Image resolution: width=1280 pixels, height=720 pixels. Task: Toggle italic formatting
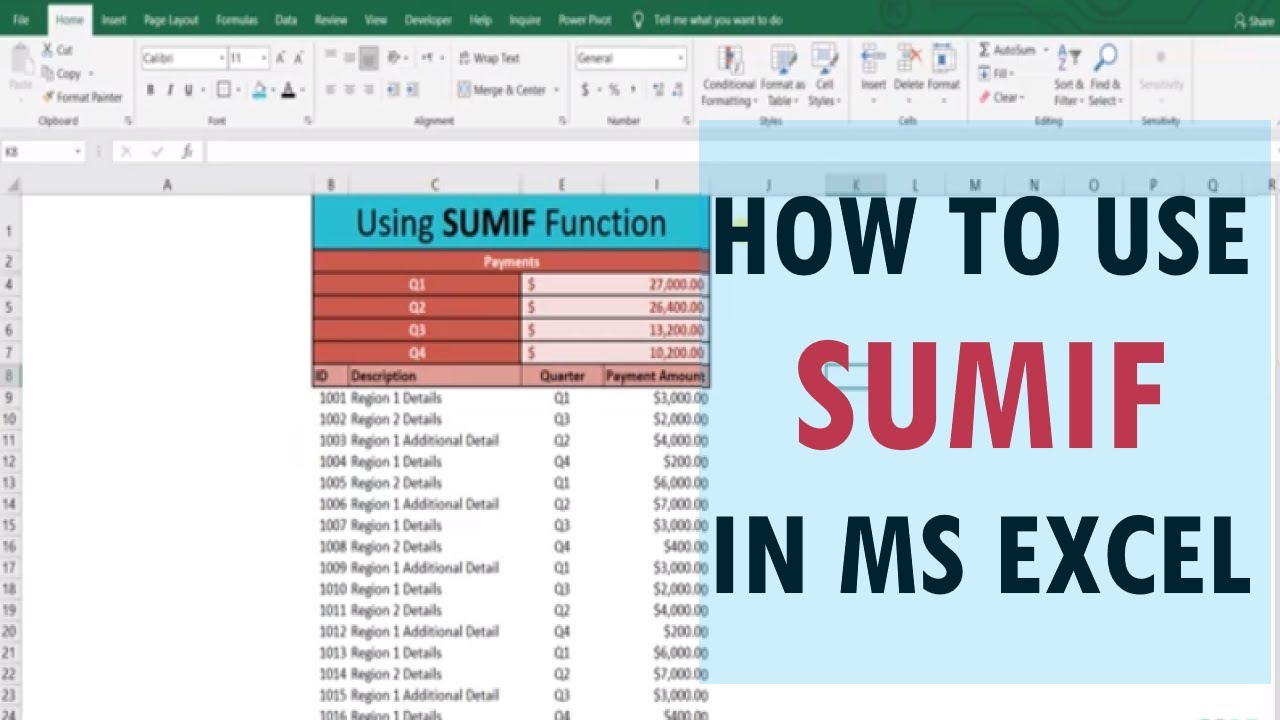[x=169, y=90]
